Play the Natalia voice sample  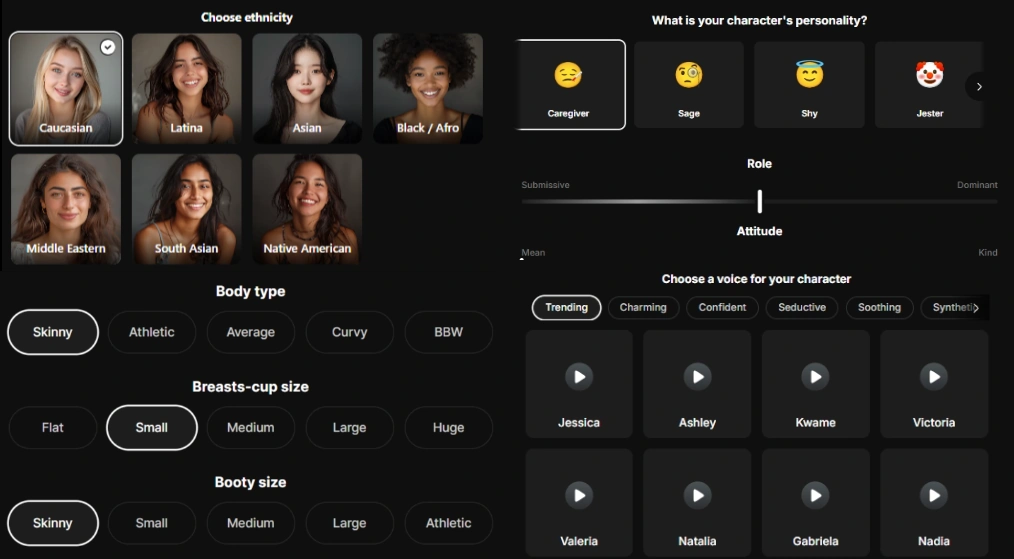point(698,495)
